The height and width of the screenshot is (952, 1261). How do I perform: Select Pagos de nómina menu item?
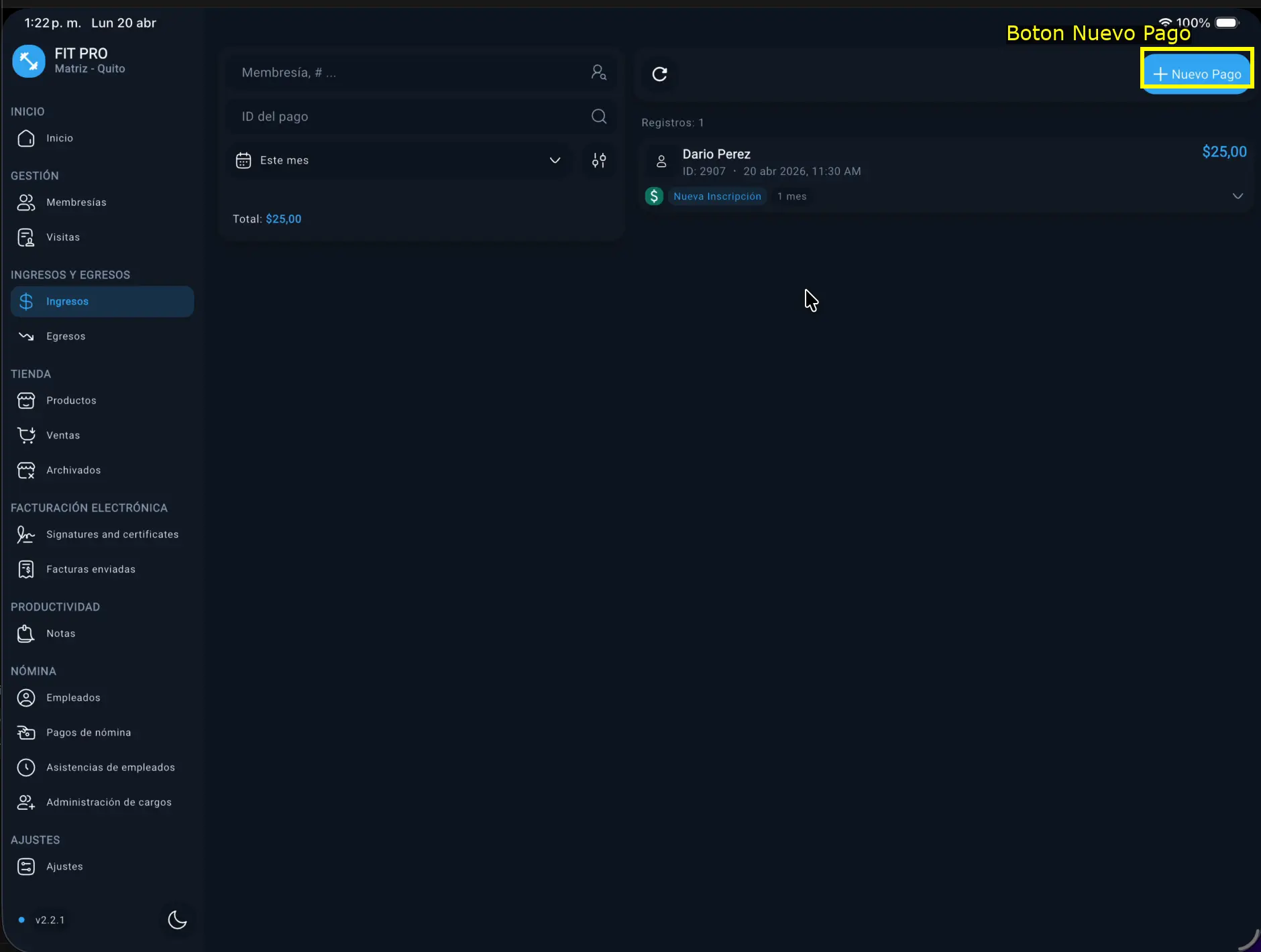pyautogui.click(x=89, y=733)
